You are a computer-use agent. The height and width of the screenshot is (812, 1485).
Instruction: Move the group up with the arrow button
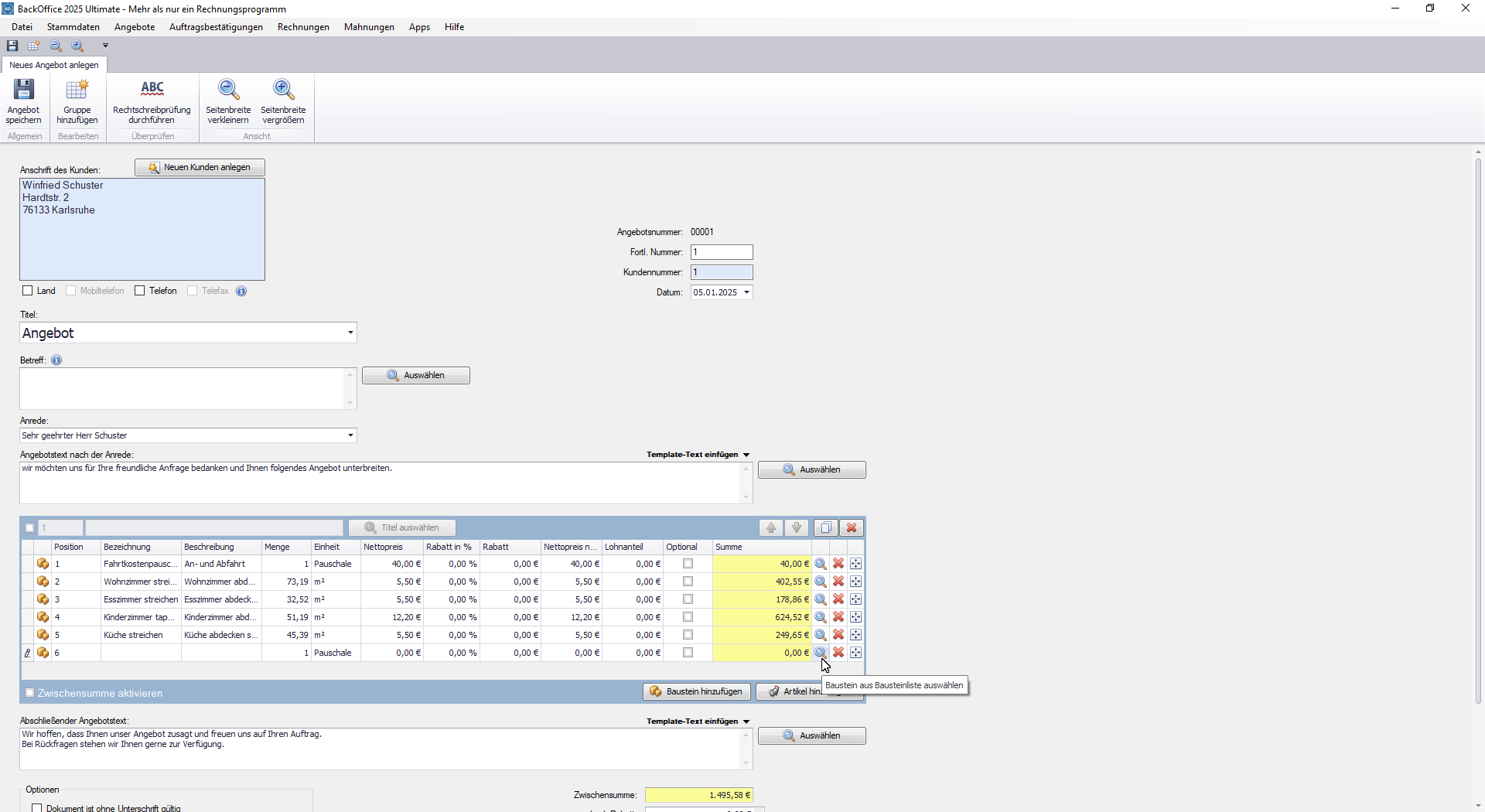tap(771, 527)
